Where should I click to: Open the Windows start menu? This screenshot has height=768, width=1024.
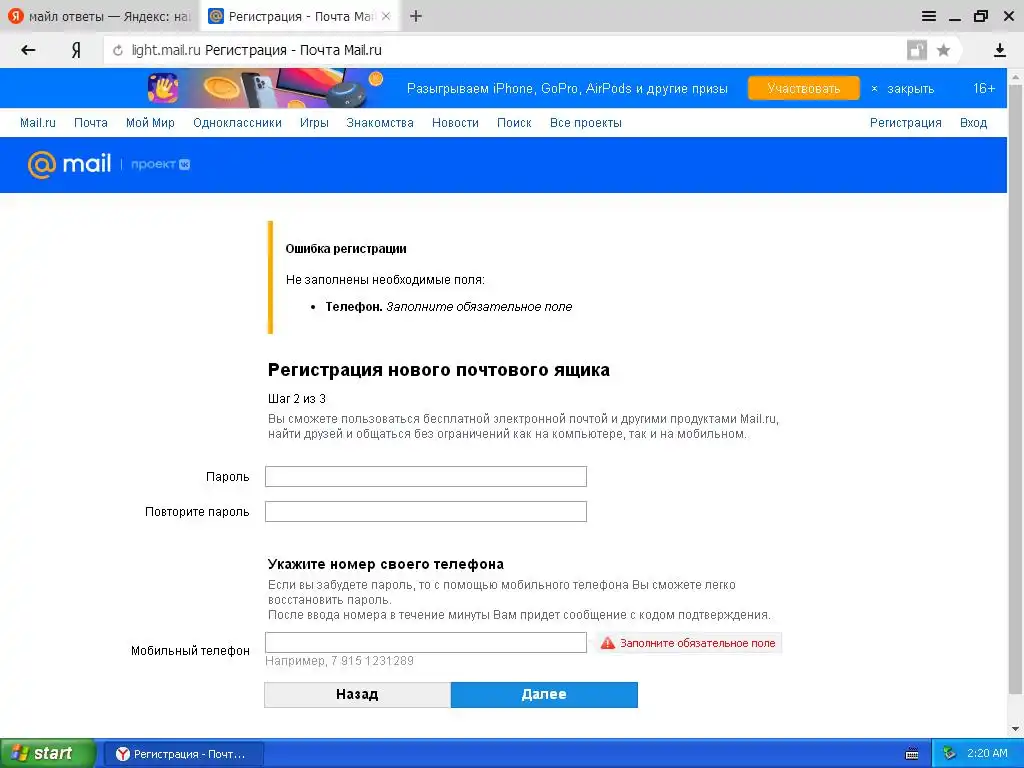[x=47, y=753]
